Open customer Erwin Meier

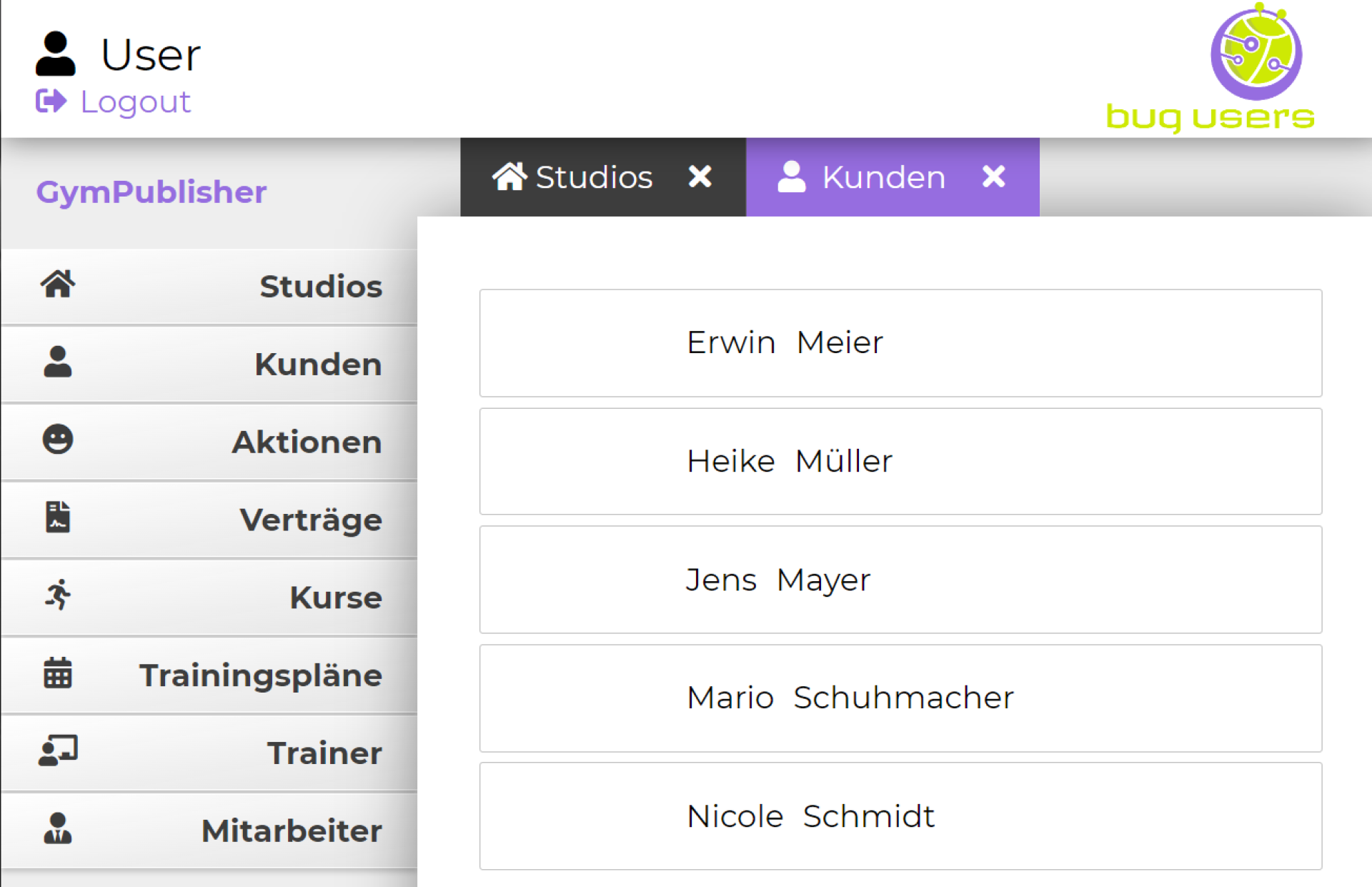click(x=900, y=343)
